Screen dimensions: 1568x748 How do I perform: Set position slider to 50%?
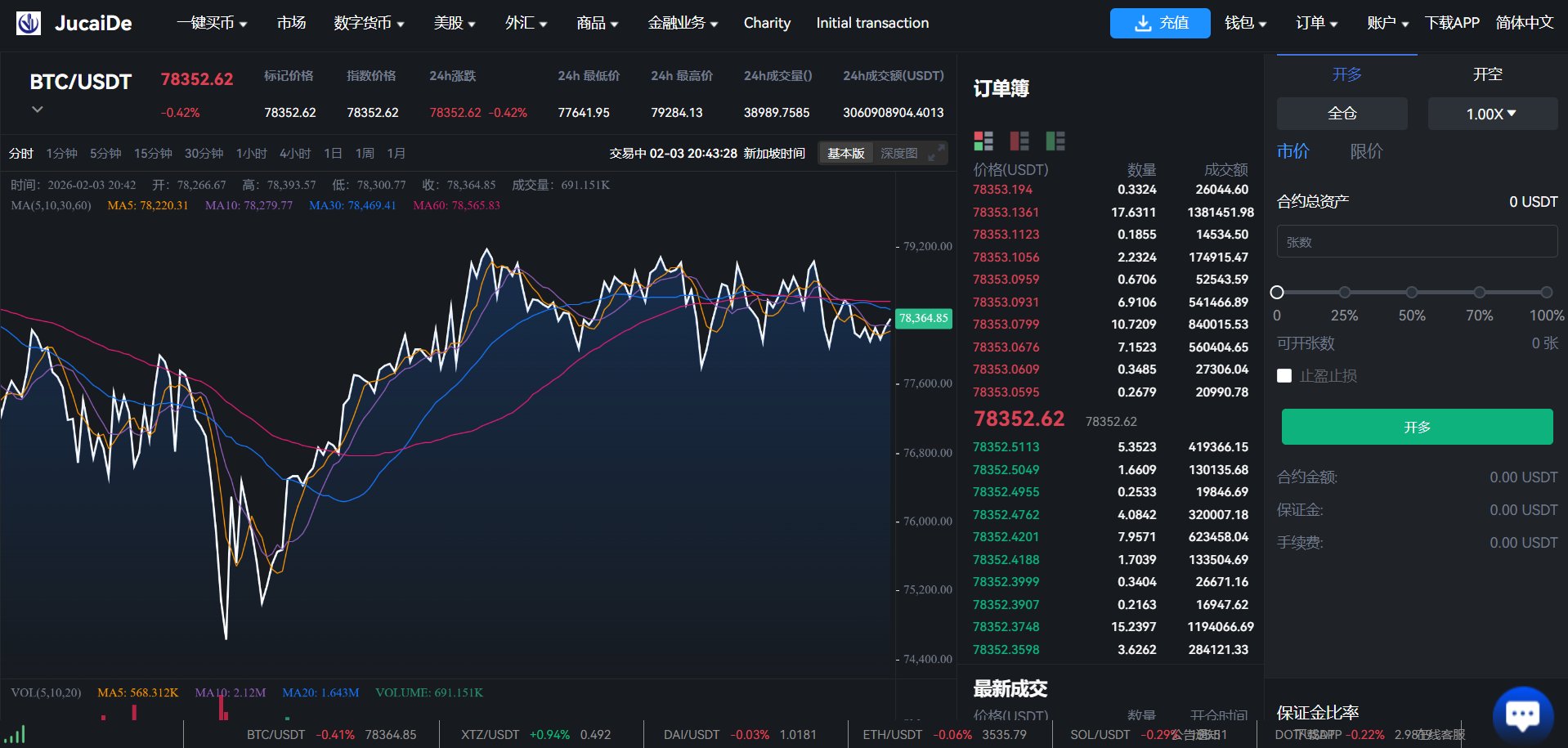[x=1412, y=293]
